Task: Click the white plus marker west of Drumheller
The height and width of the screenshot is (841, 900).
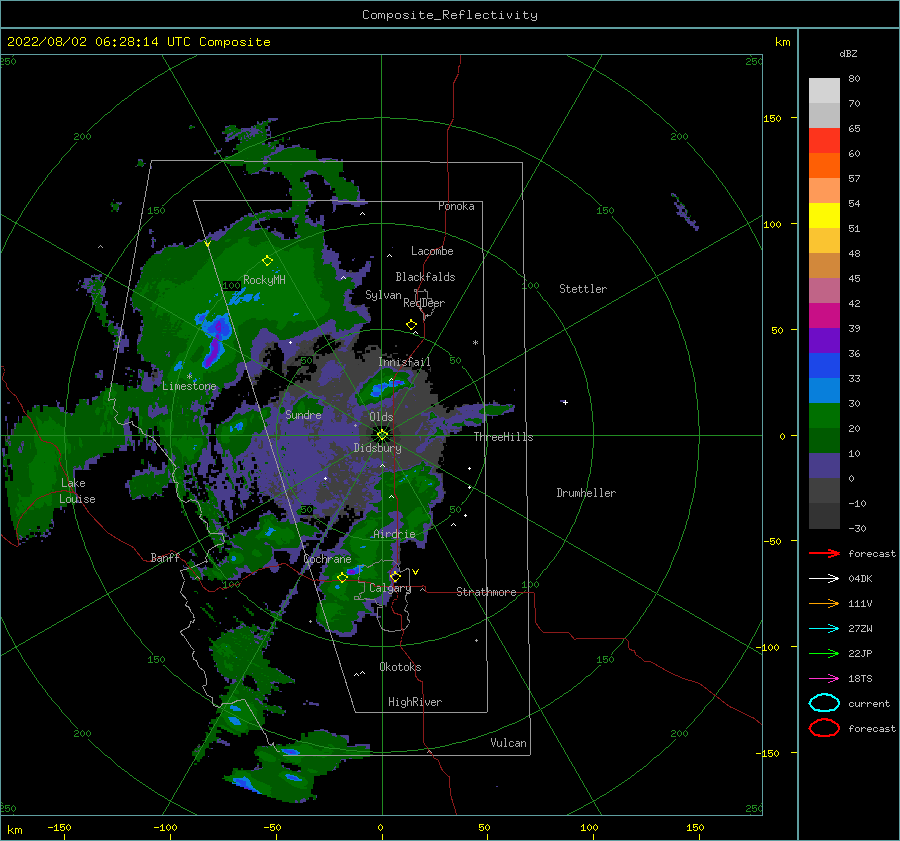Action: click(x=565, y=402)
